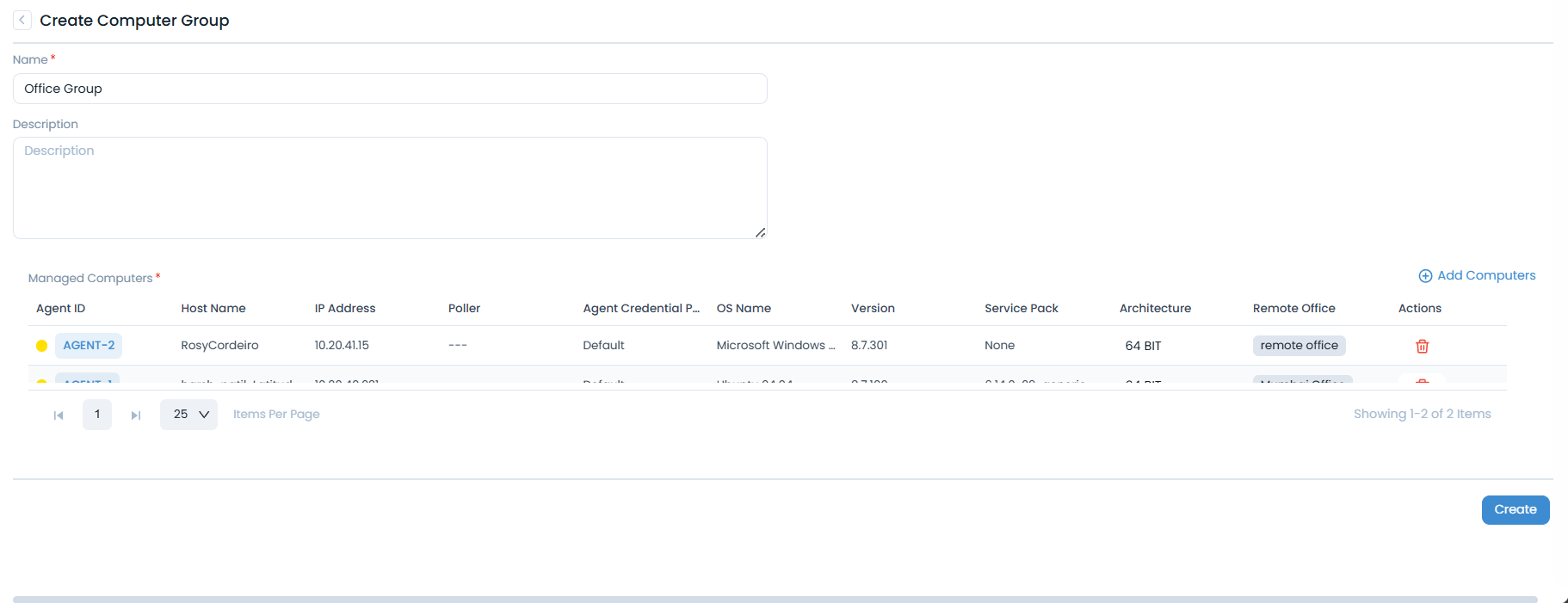
Task: Jump to the last page icon
Action: click(x=136, y=415)
